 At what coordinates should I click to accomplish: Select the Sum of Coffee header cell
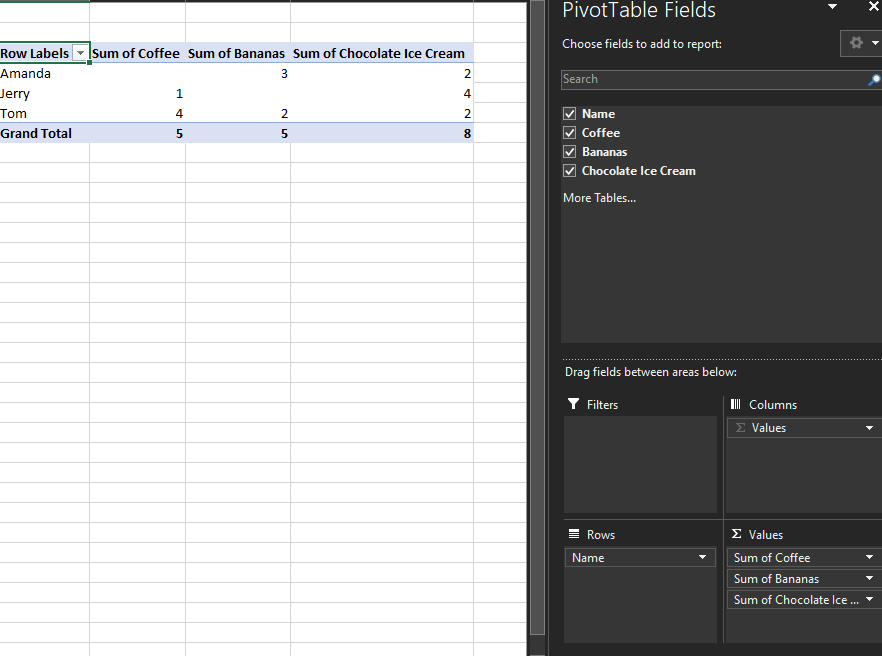(x=137, y=53)
